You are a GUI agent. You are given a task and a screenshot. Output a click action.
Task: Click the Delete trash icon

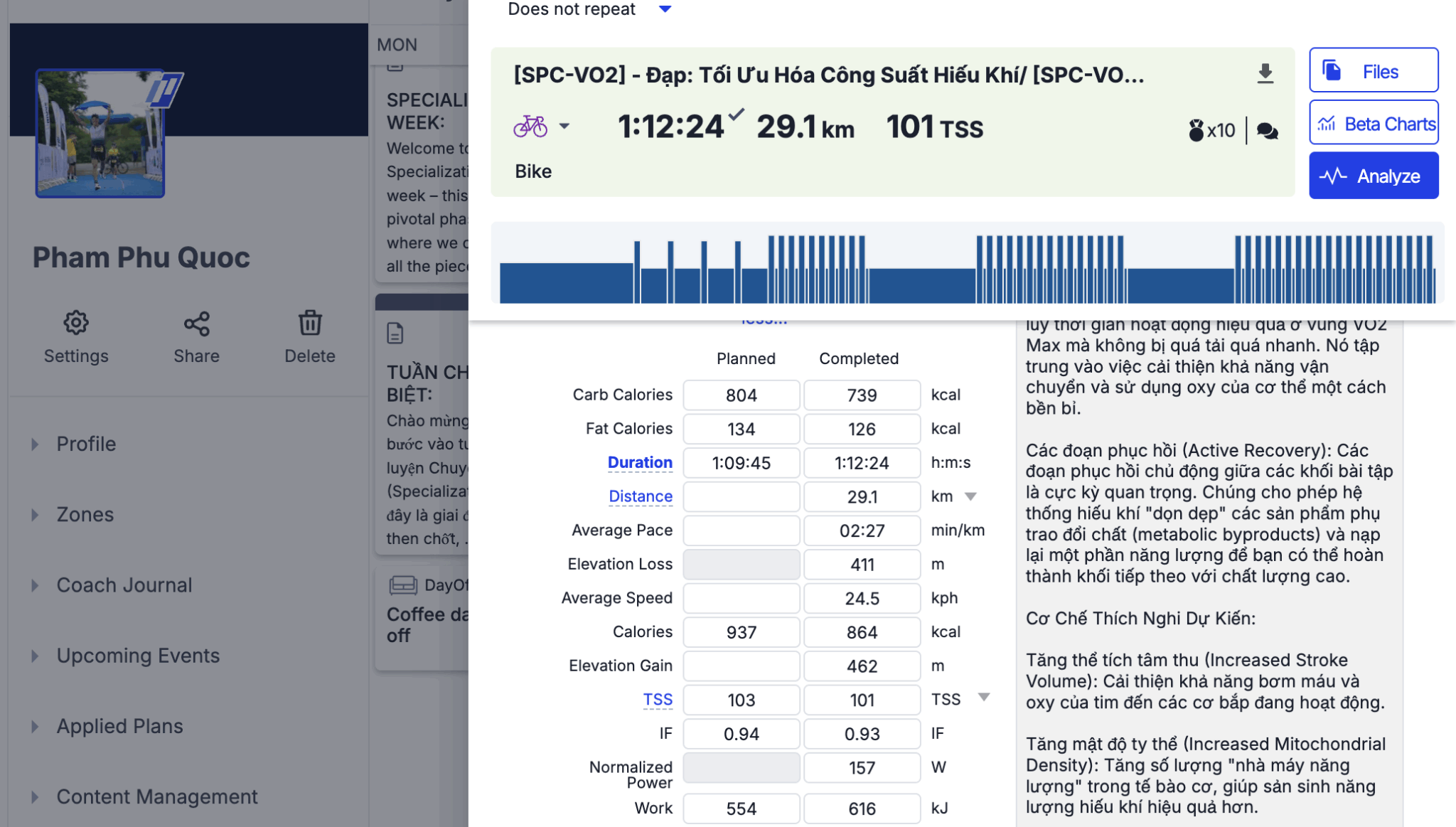pos(310,324)
